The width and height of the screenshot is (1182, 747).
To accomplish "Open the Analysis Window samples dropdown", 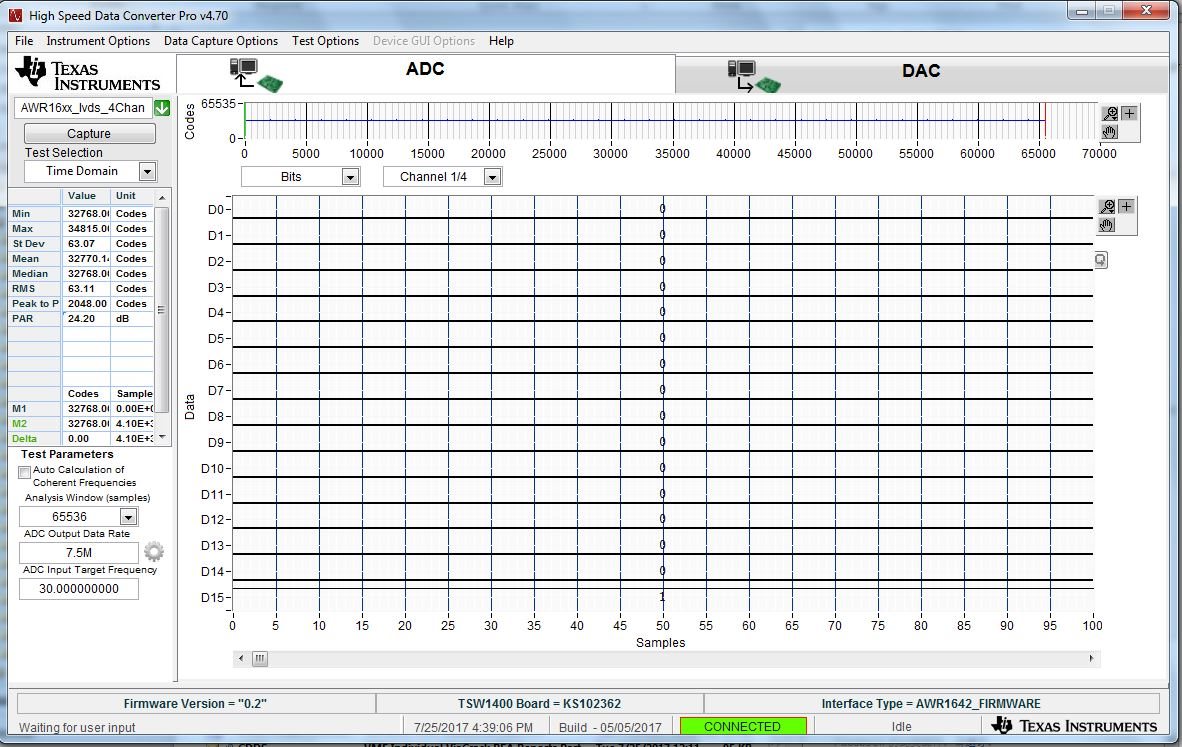I will pyautogui.click(x=128, y=517).
